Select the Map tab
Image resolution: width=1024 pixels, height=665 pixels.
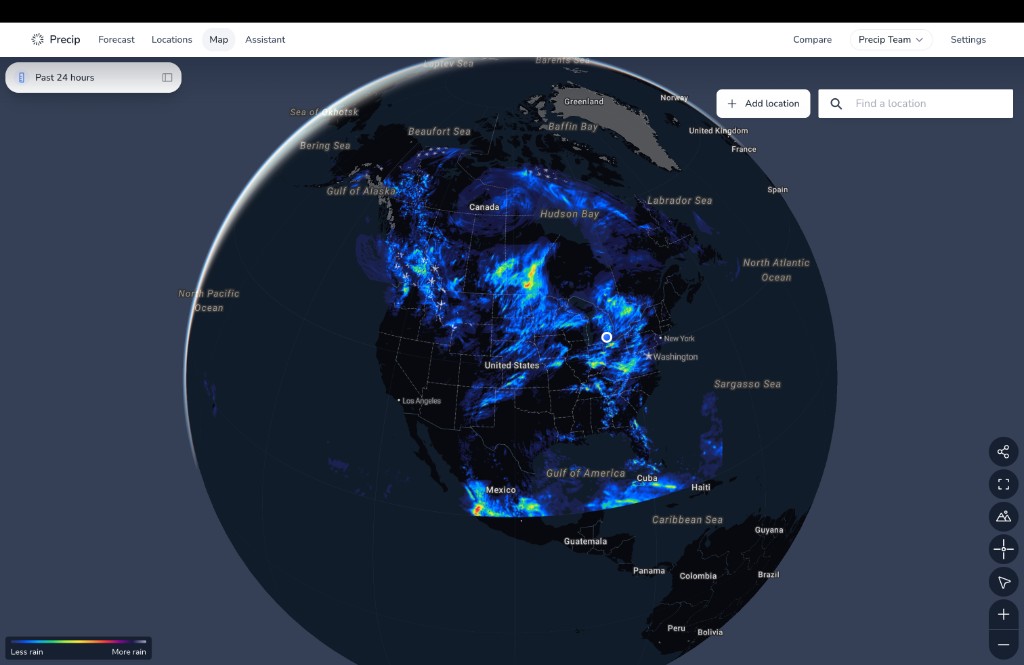click(219, 40)
